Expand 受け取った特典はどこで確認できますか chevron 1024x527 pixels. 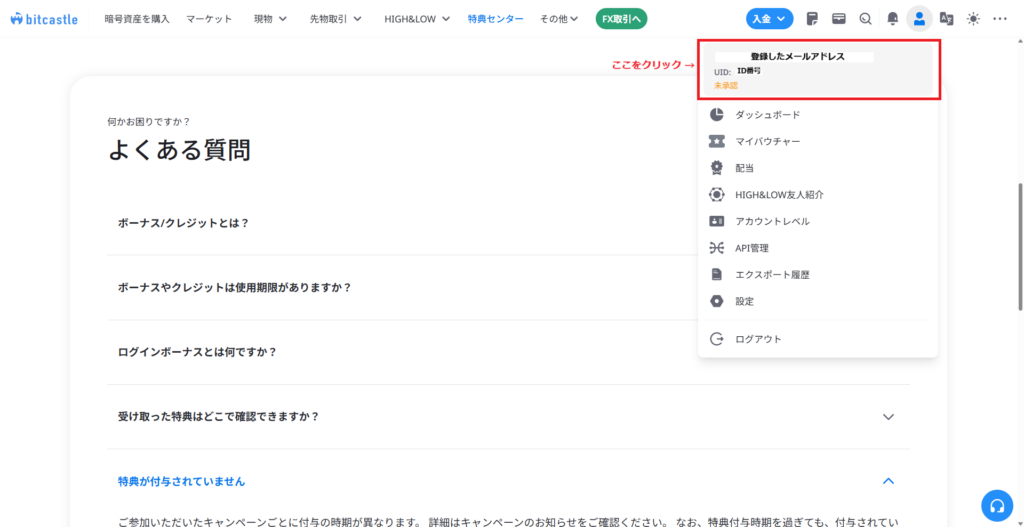pos(888,417)
